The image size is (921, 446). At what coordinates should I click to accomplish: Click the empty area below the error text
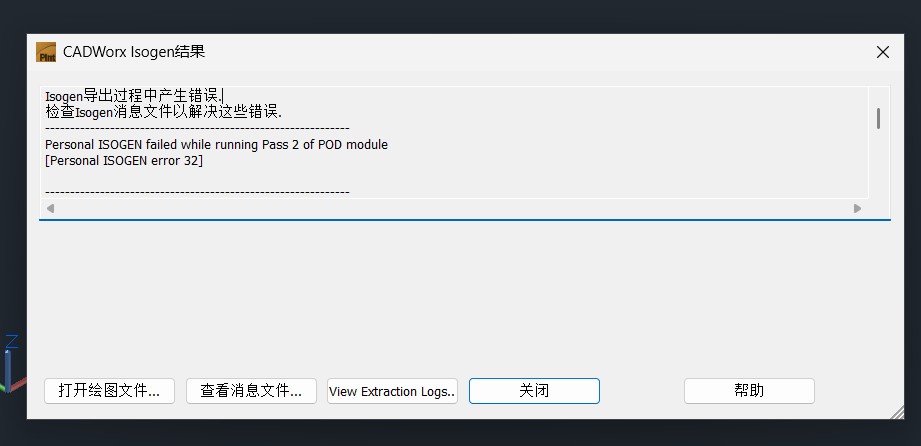coord(450,300)
